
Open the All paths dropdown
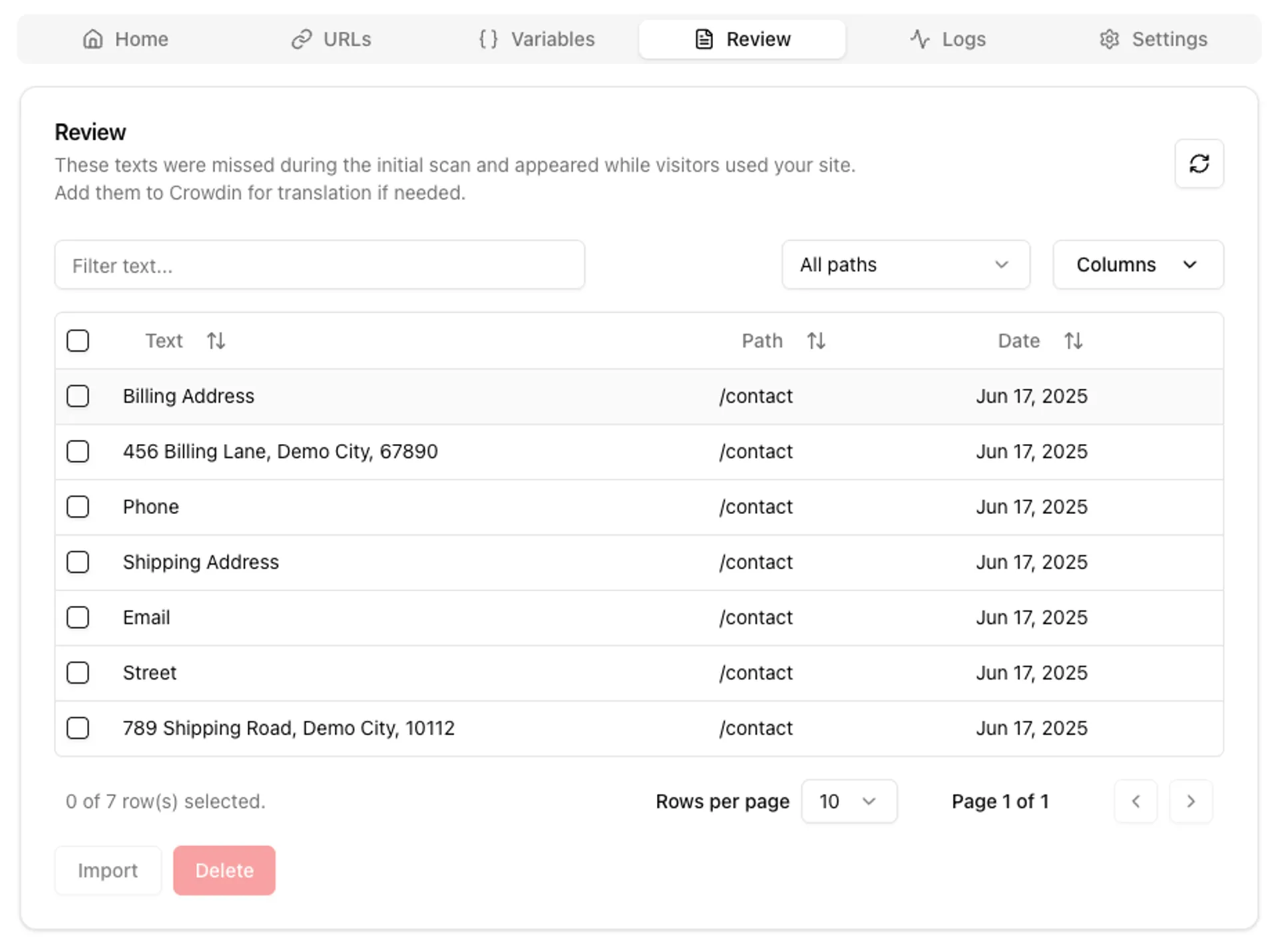(x=906, y=265)
